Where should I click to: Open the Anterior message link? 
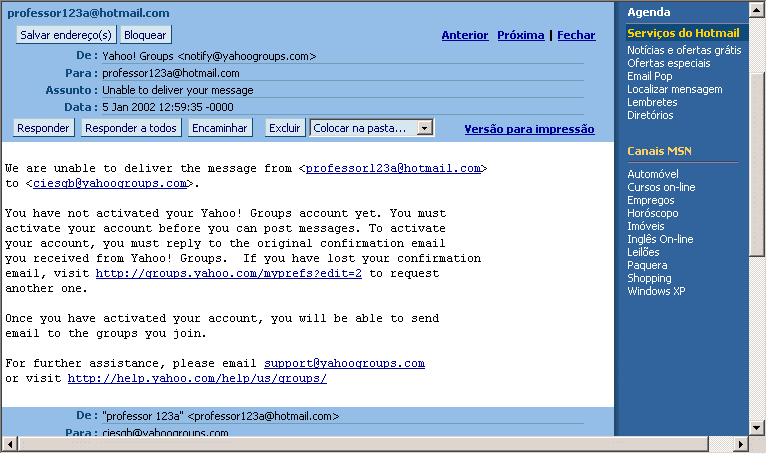tap(465, 35)
